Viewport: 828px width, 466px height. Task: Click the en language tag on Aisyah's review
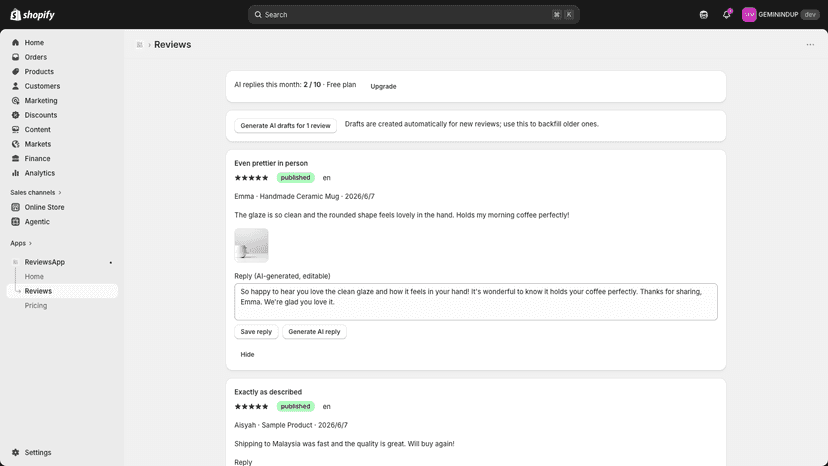326,406
